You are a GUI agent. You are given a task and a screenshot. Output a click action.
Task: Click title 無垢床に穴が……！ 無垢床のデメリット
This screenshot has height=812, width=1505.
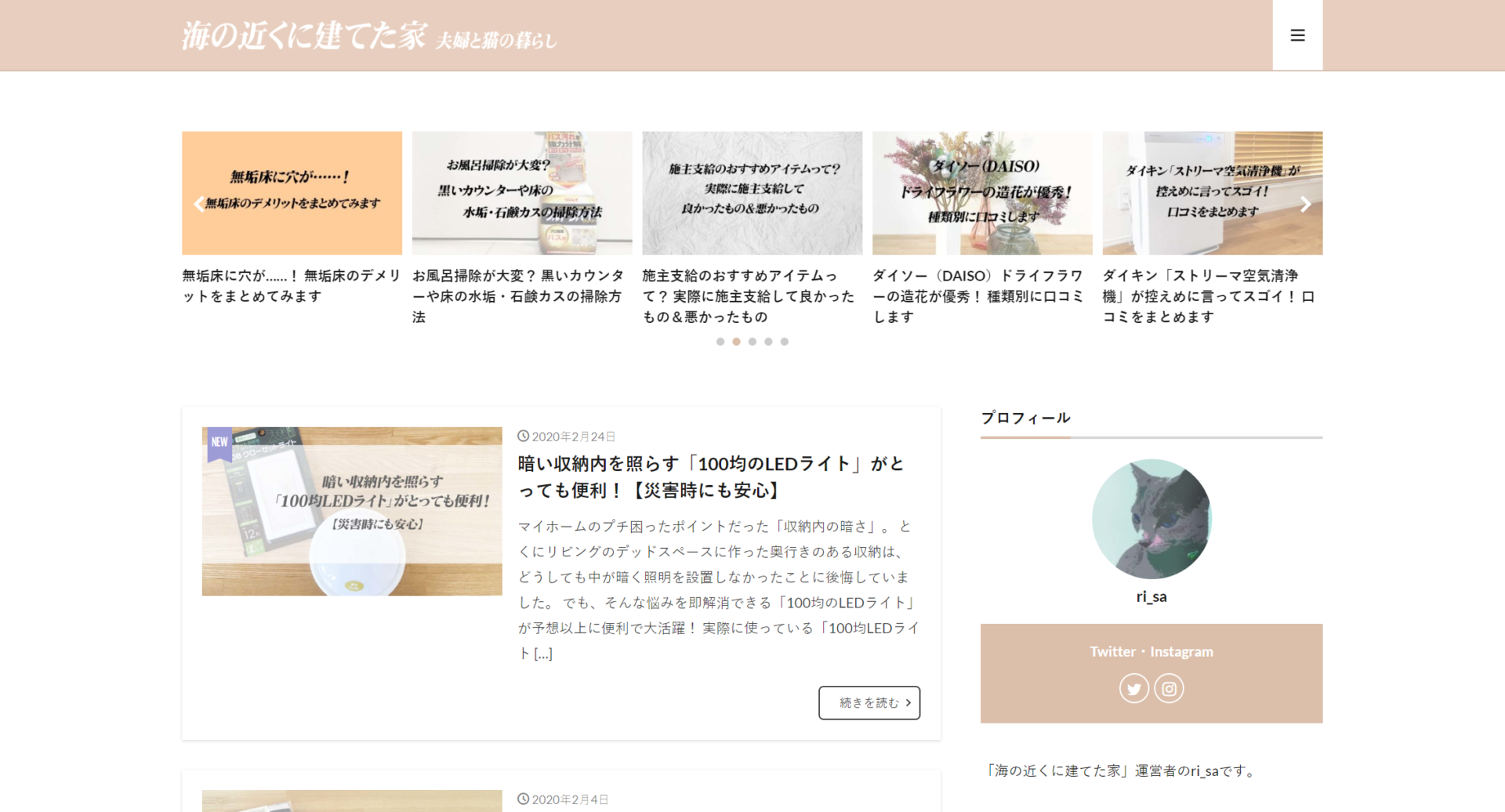click(x=292, y=286)
